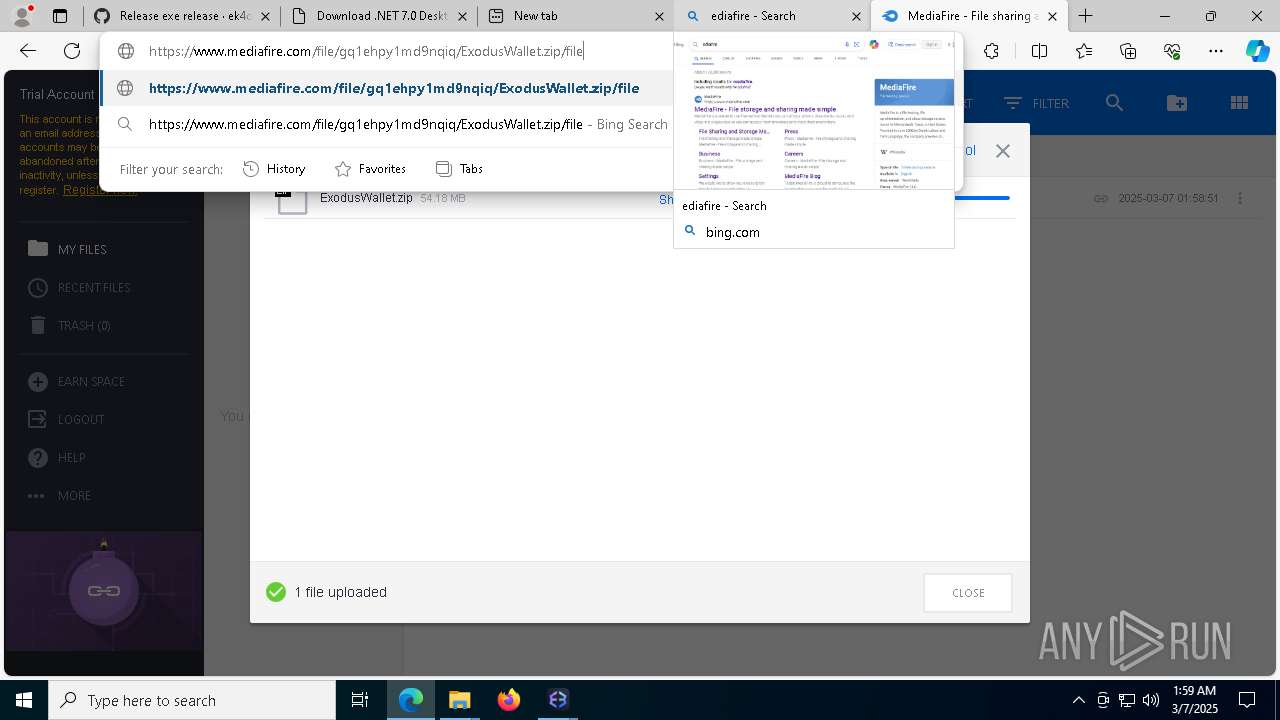Create new folder with folder-plus icon
This screenshot has width=1280, height=720.
click(1177, 103)
